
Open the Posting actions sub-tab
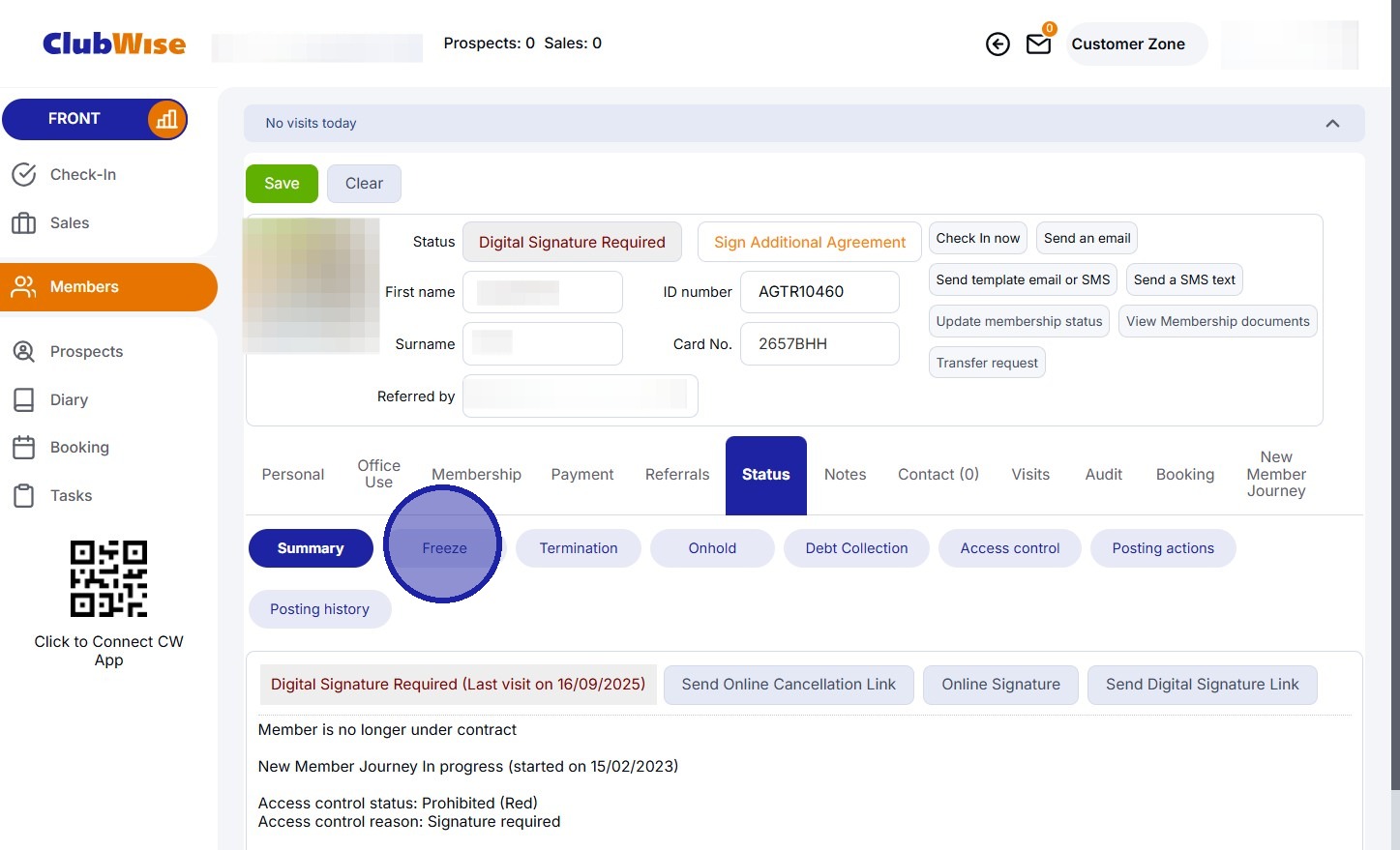[x=1163, y=548]
